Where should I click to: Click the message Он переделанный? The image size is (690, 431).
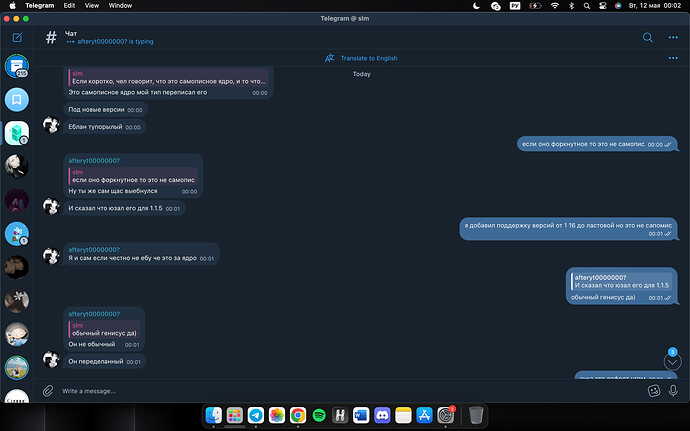coord(104,361)
